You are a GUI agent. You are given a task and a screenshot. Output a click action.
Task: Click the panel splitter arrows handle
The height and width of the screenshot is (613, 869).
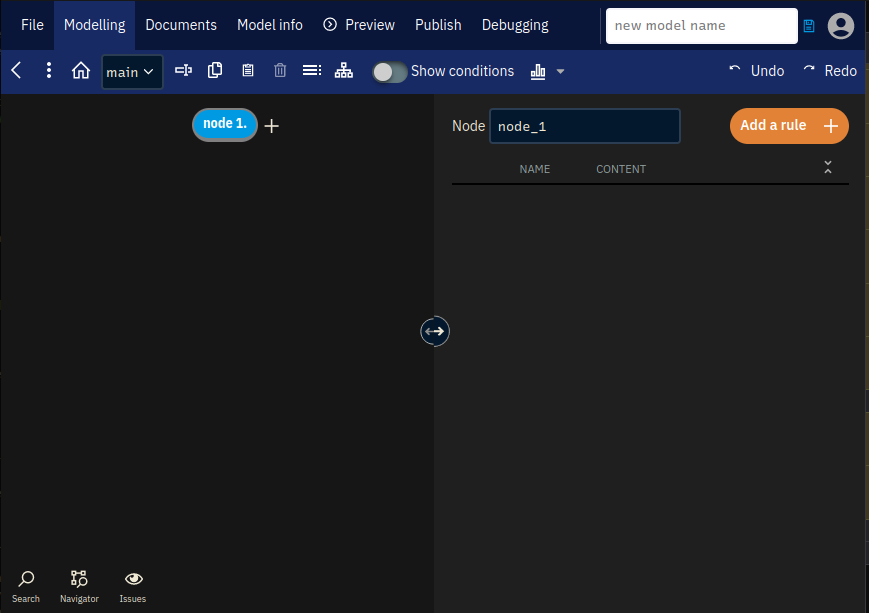tap(434, 331)
